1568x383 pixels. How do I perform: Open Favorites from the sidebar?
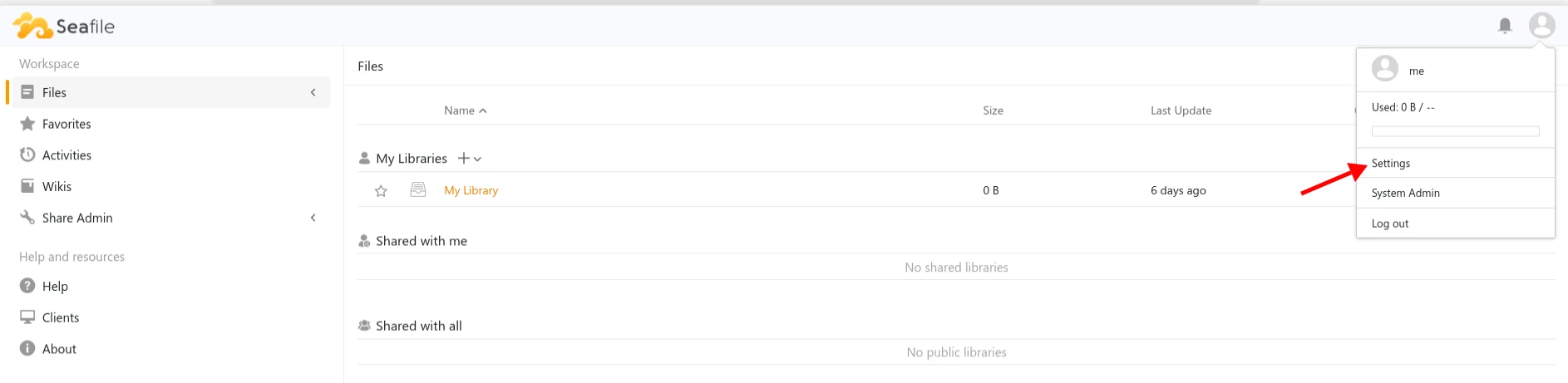pyautogui.click(x=67, y=124)
